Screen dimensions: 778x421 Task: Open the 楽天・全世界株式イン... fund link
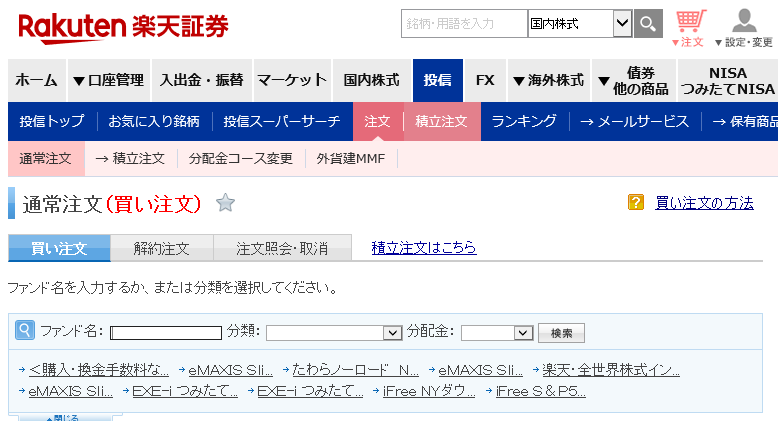coord(611,370)
